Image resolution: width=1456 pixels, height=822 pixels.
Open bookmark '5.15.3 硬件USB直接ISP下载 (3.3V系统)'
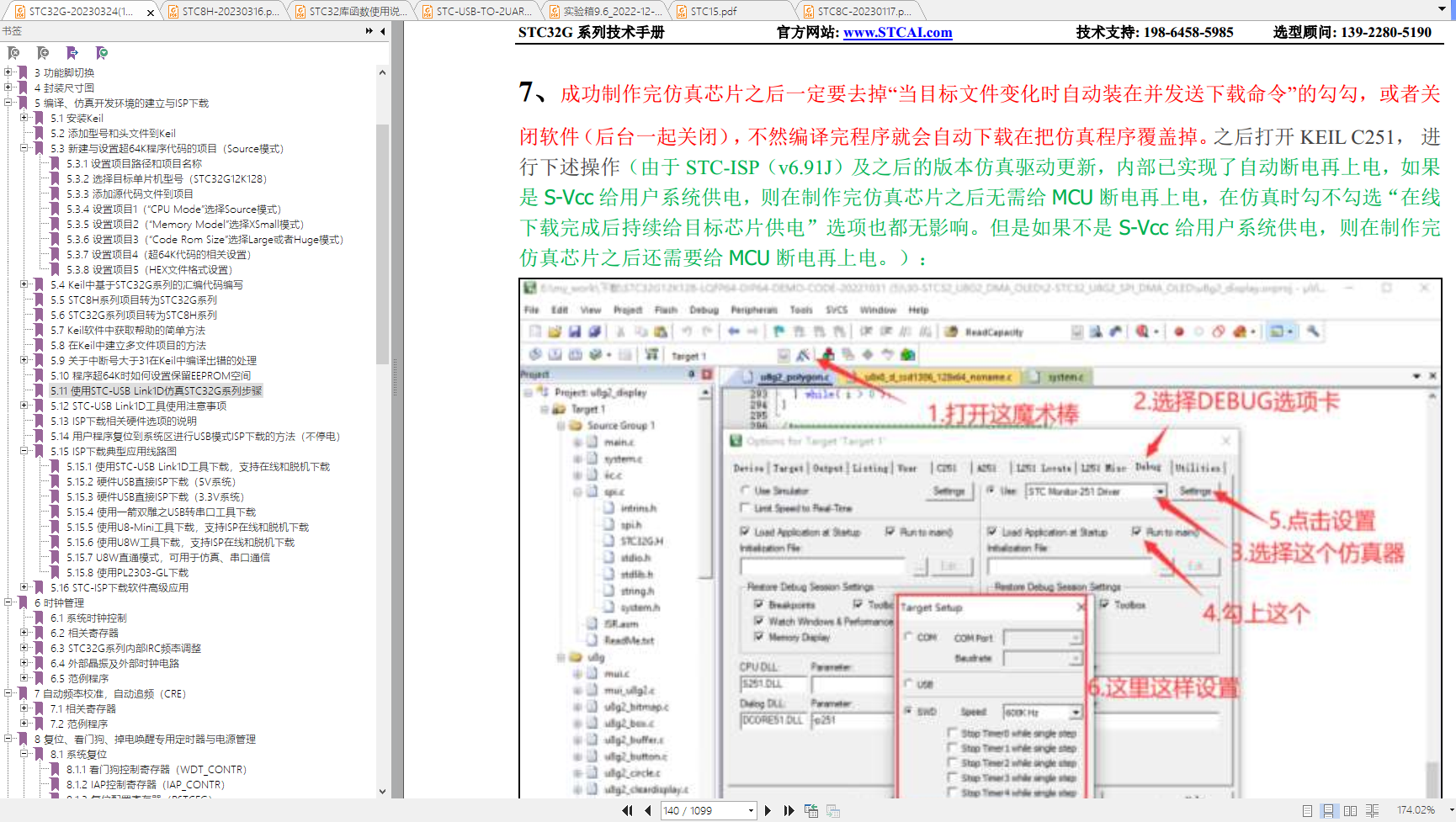(x=155, y=496)
